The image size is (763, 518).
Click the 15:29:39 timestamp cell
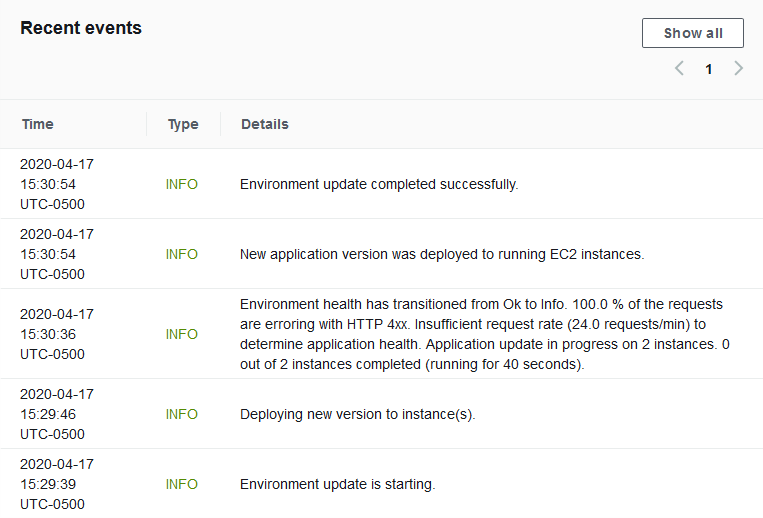(x=56, y=484)
